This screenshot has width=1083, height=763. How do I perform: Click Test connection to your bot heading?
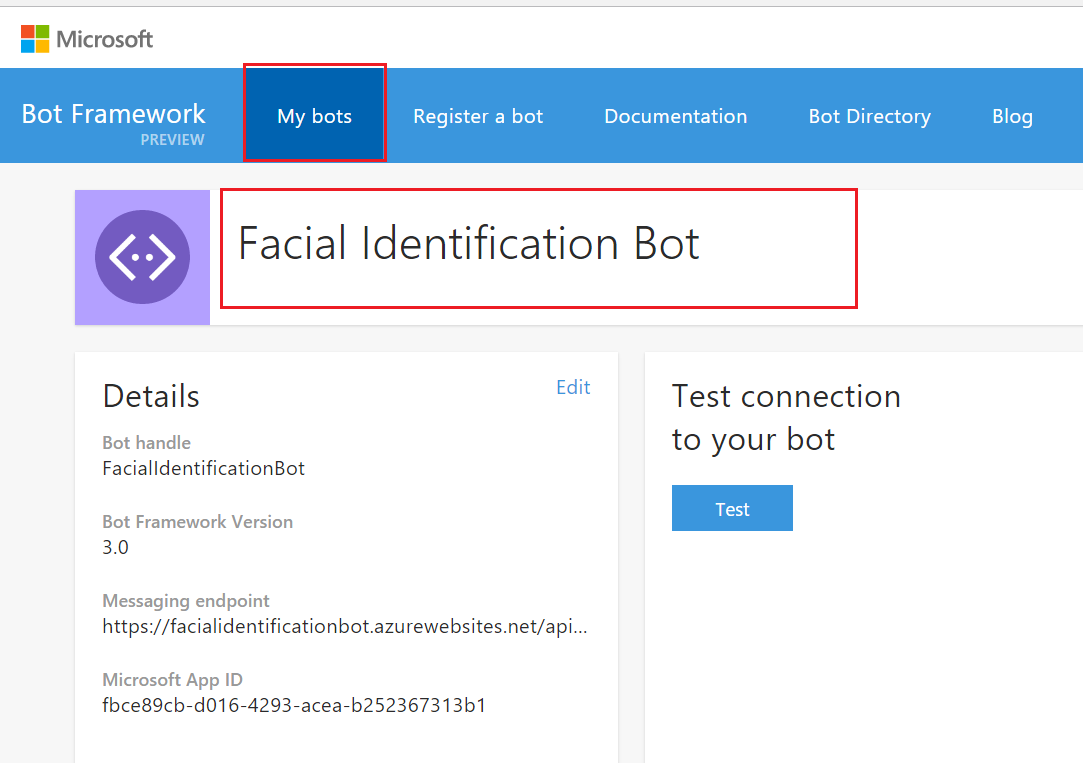coord(786,418)
